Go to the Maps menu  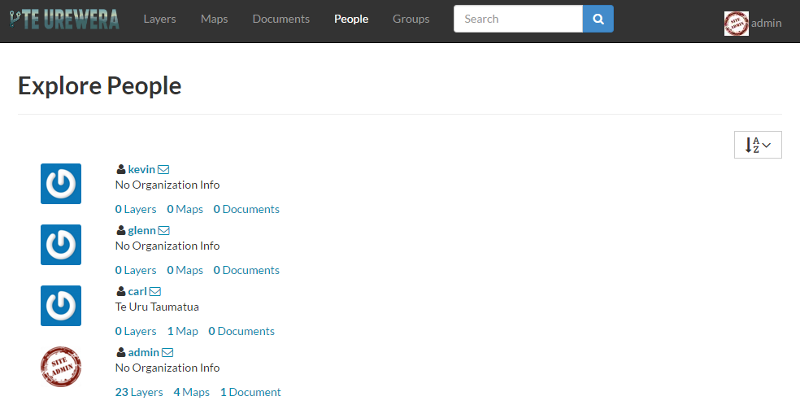[x=214, y=19]
